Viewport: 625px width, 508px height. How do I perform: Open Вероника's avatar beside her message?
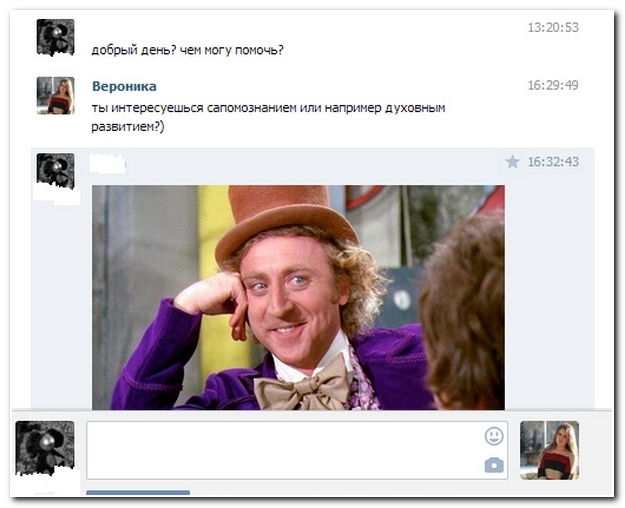[x=55, y=96]
